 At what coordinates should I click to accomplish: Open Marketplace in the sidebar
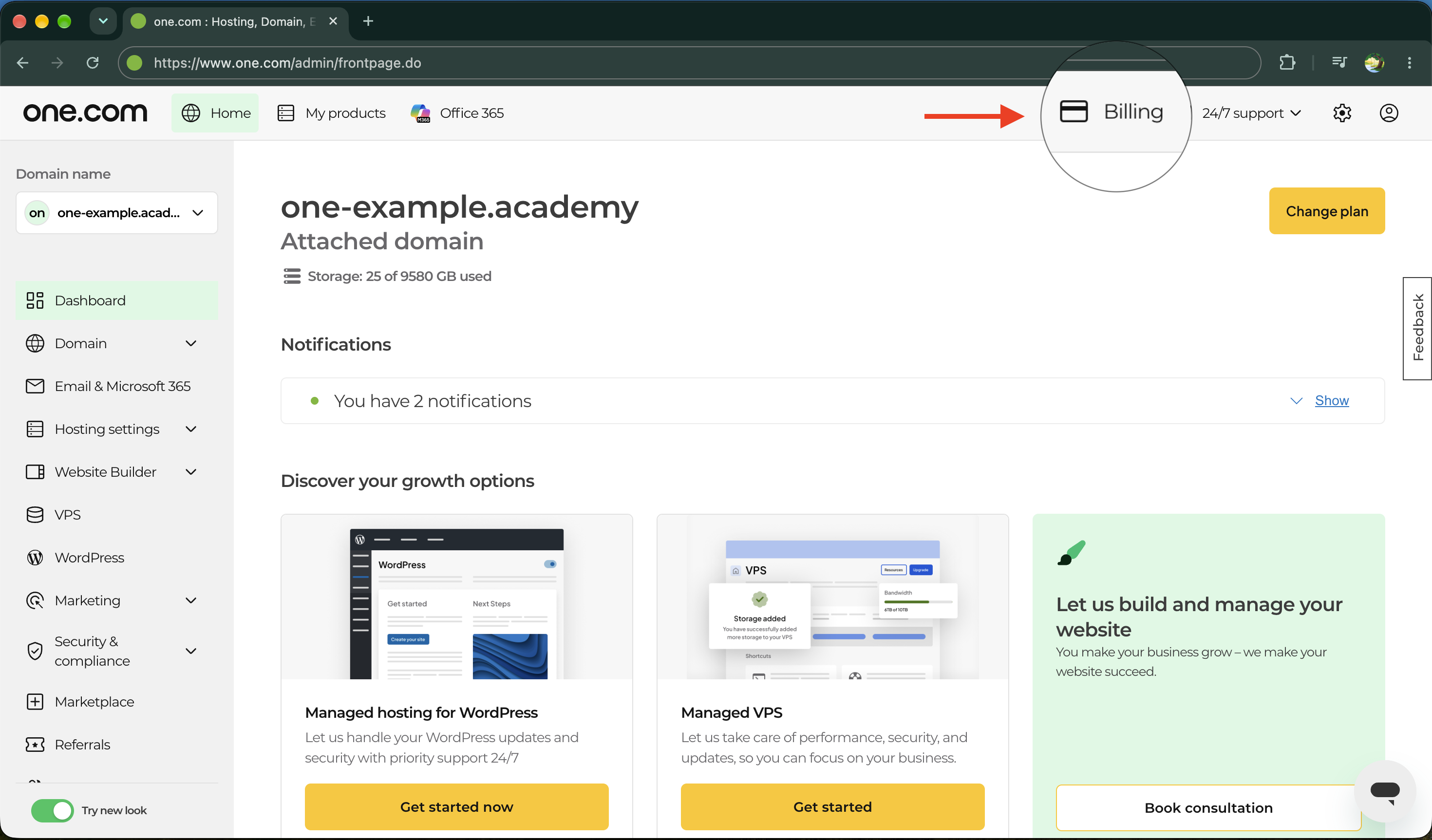pyautogui.click(x=116, y=702)
